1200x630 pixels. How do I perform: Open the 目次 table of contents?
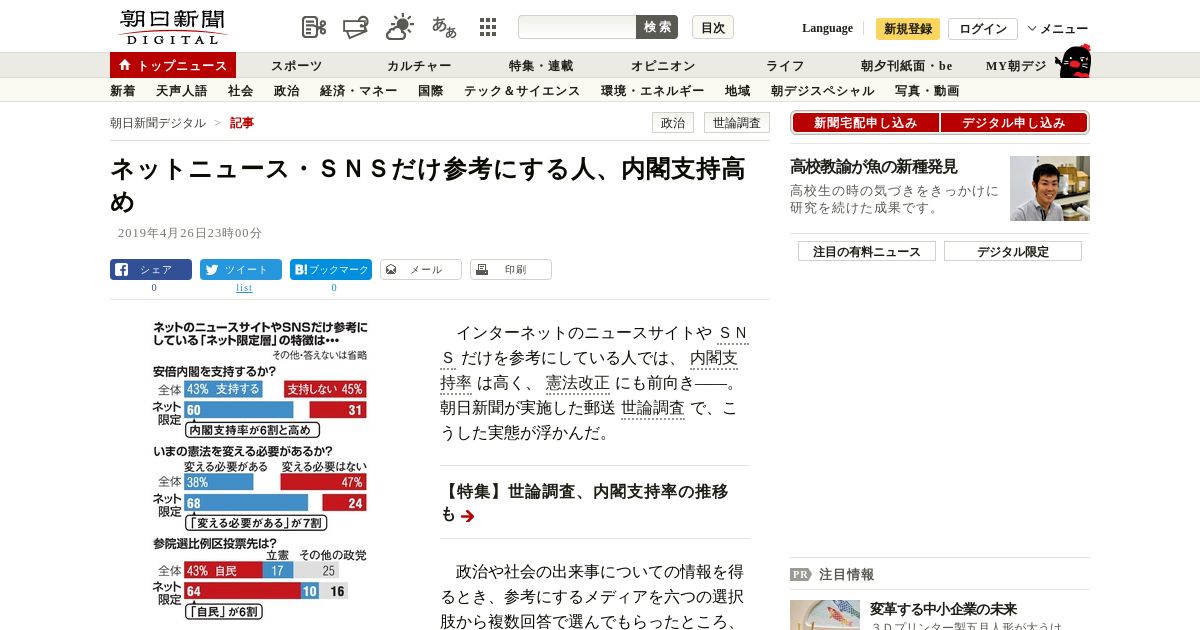click(713, 27)
